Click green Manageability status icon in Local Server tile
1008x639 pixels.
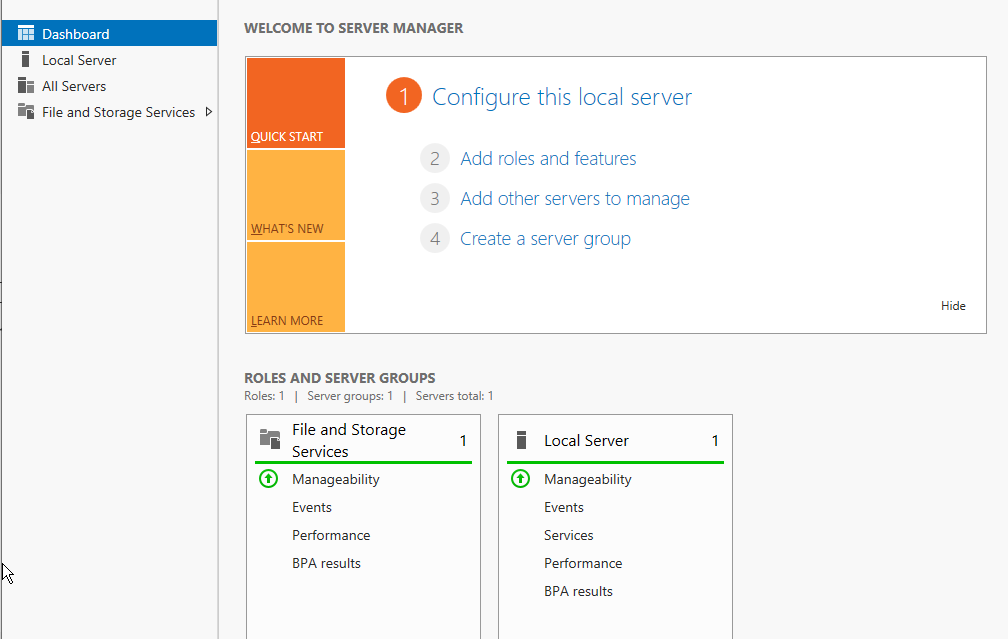pos(520,479)
